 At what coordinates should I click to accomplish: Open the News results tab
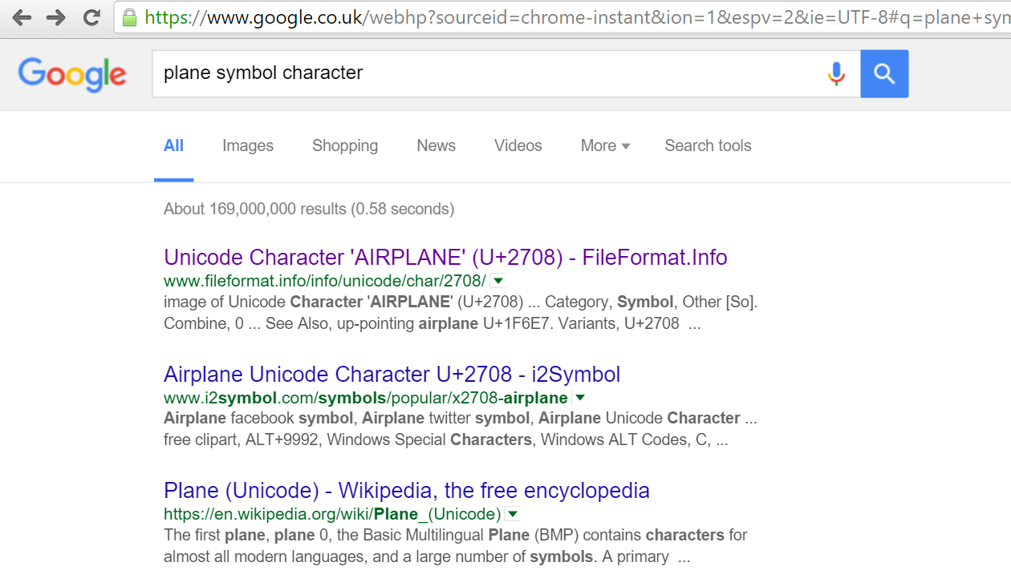pyautogui.click(x=436, y=146)
